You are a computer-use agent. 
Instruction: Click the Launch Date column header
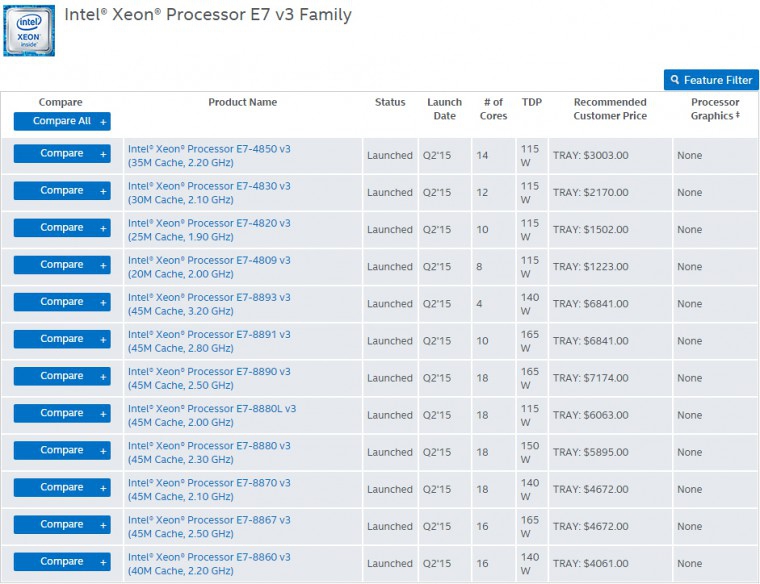pyautogui.click(x=444, y=109)
